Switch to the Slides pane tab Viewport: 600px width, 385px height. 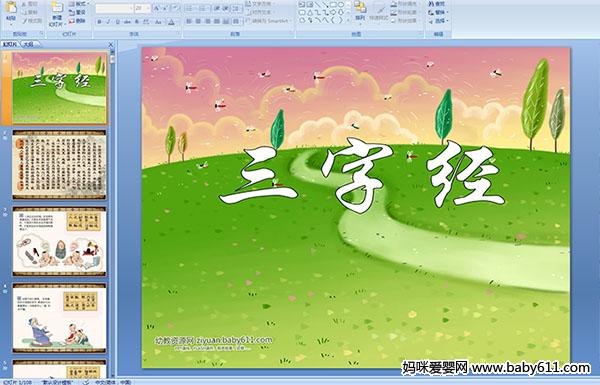tap(10, 45)
